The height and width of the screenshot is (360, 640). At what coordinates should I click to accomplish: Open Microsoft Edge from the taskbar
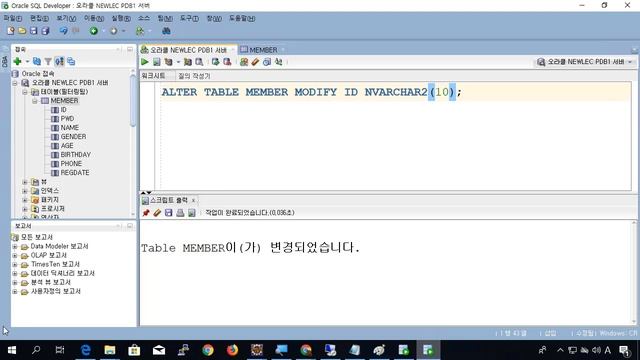click(x=85, y=350)
